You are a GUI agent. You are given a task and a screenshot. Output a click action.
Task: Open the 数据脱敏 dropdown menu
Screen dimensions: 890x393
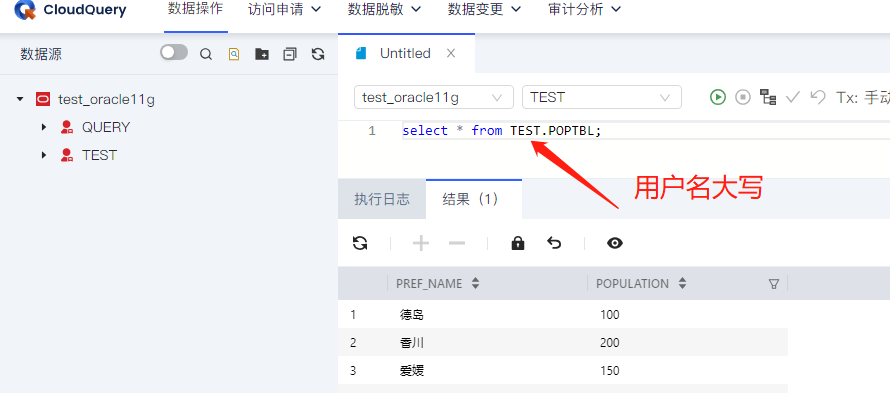[x=385, y=10]
